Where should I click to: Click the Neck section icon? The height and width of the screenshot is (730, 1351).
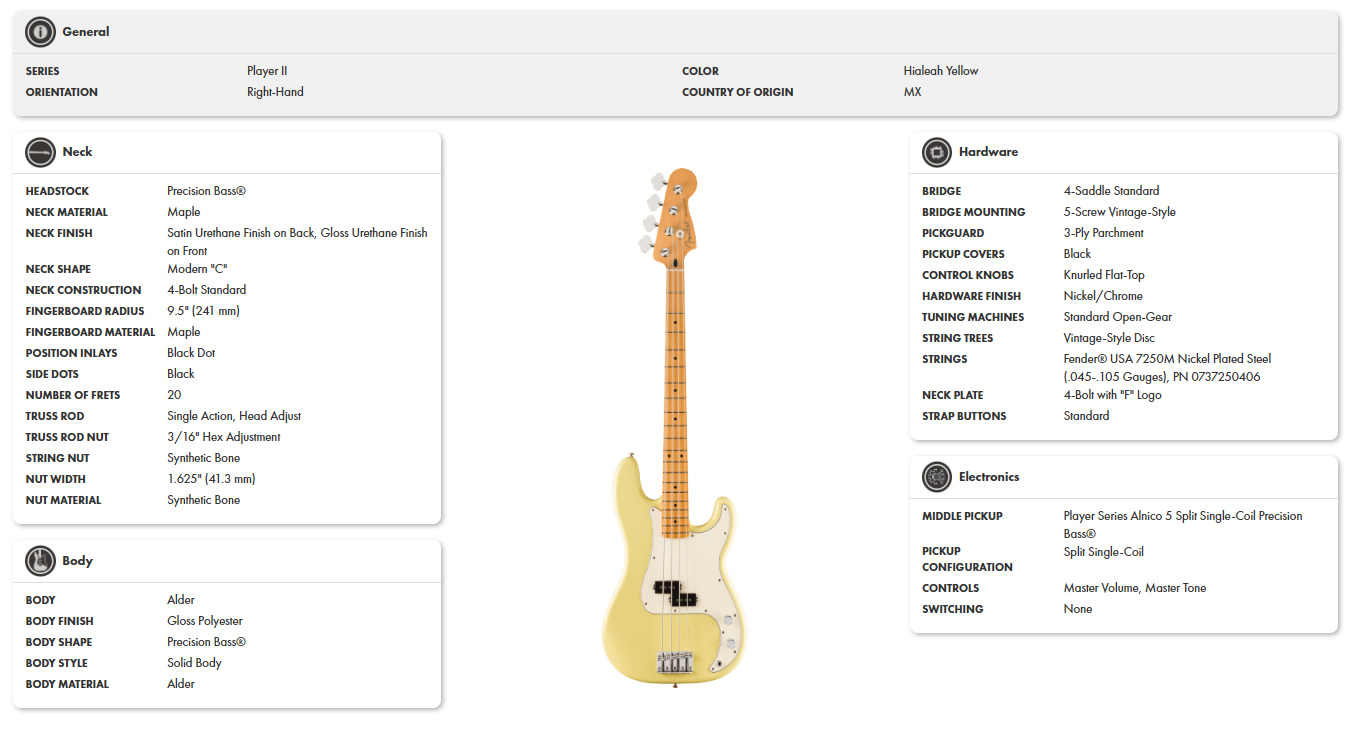pos(40,152)
